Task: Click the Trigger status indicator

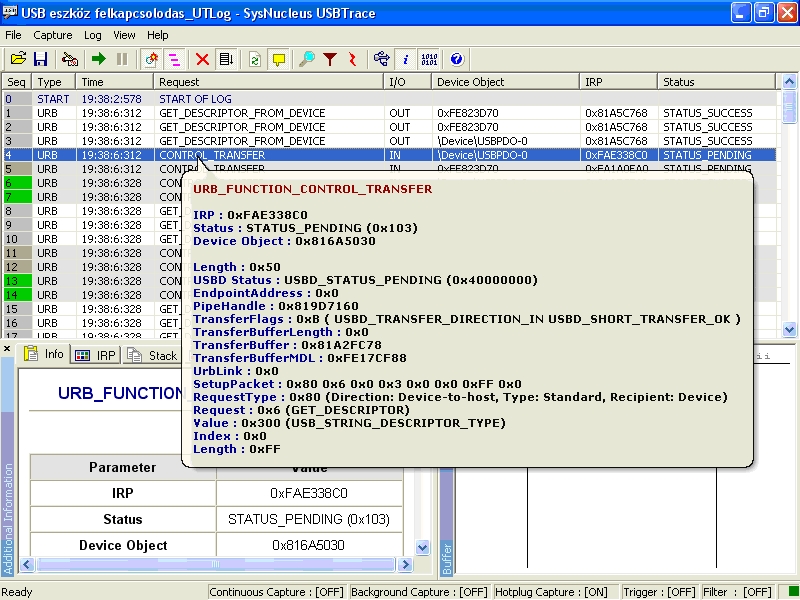Action: (659, 592)
